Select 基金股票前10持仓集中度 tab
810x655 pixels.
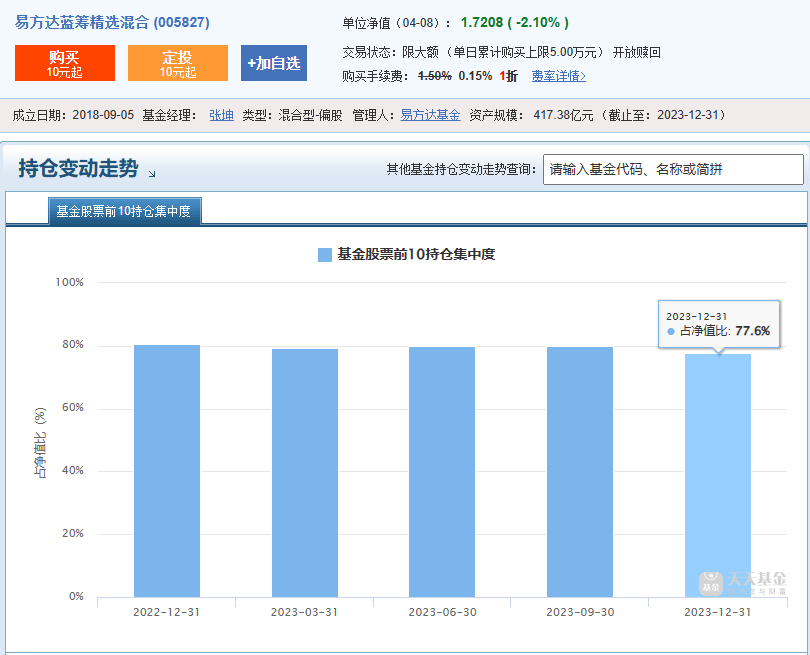click(124, 211)
